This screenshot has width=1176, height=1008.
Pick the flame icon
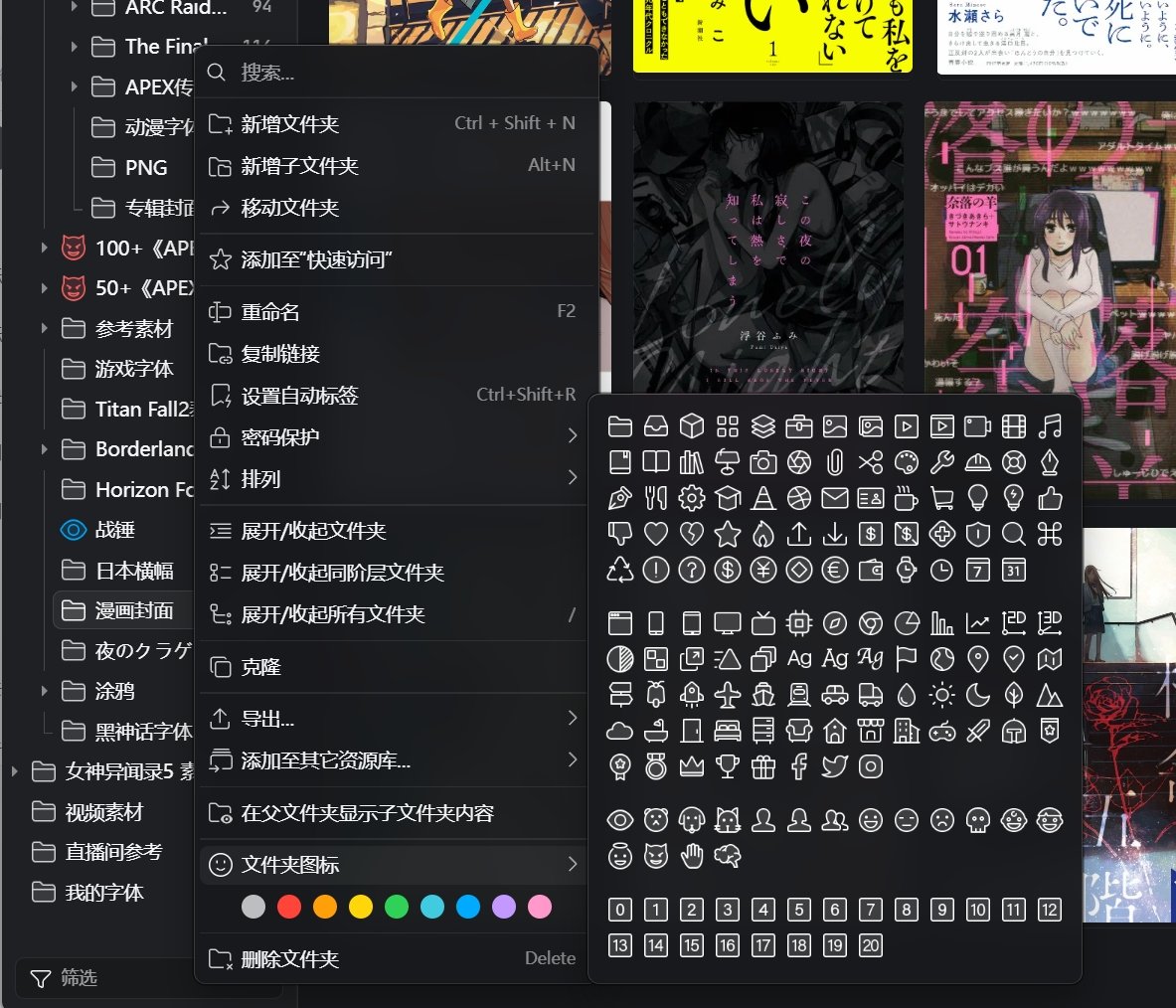762,534
